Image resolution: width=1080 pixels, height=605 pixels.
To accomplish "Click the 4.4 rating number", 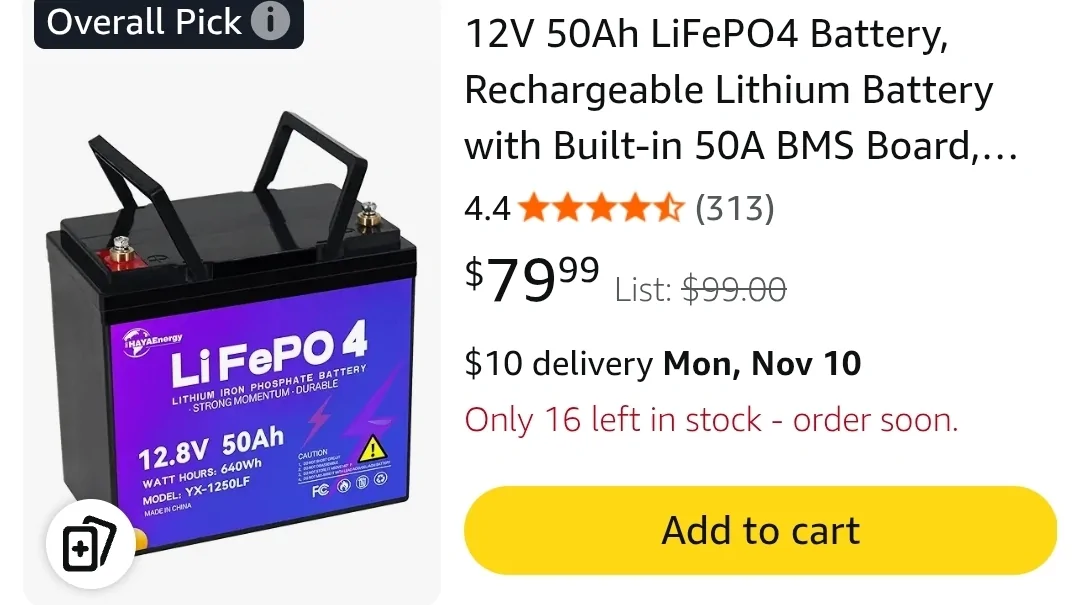I will point(487,208).
